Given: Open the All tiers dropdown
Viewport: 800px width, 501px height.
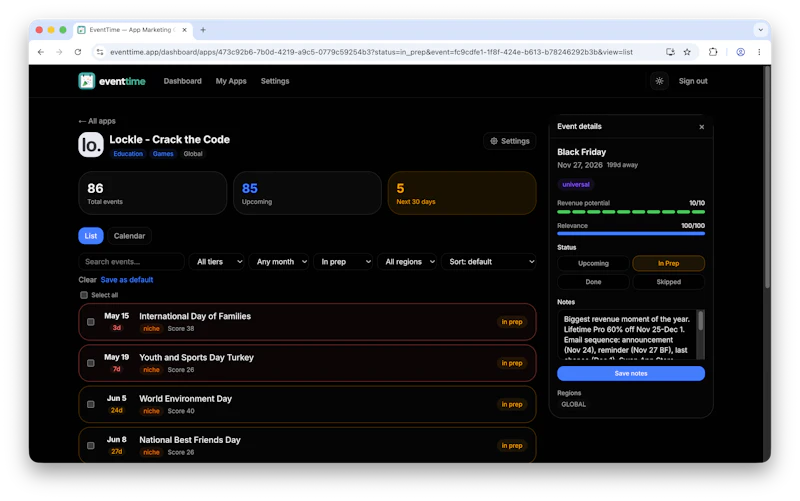Looking at the screenshot, I should click(x=217, y=262).
